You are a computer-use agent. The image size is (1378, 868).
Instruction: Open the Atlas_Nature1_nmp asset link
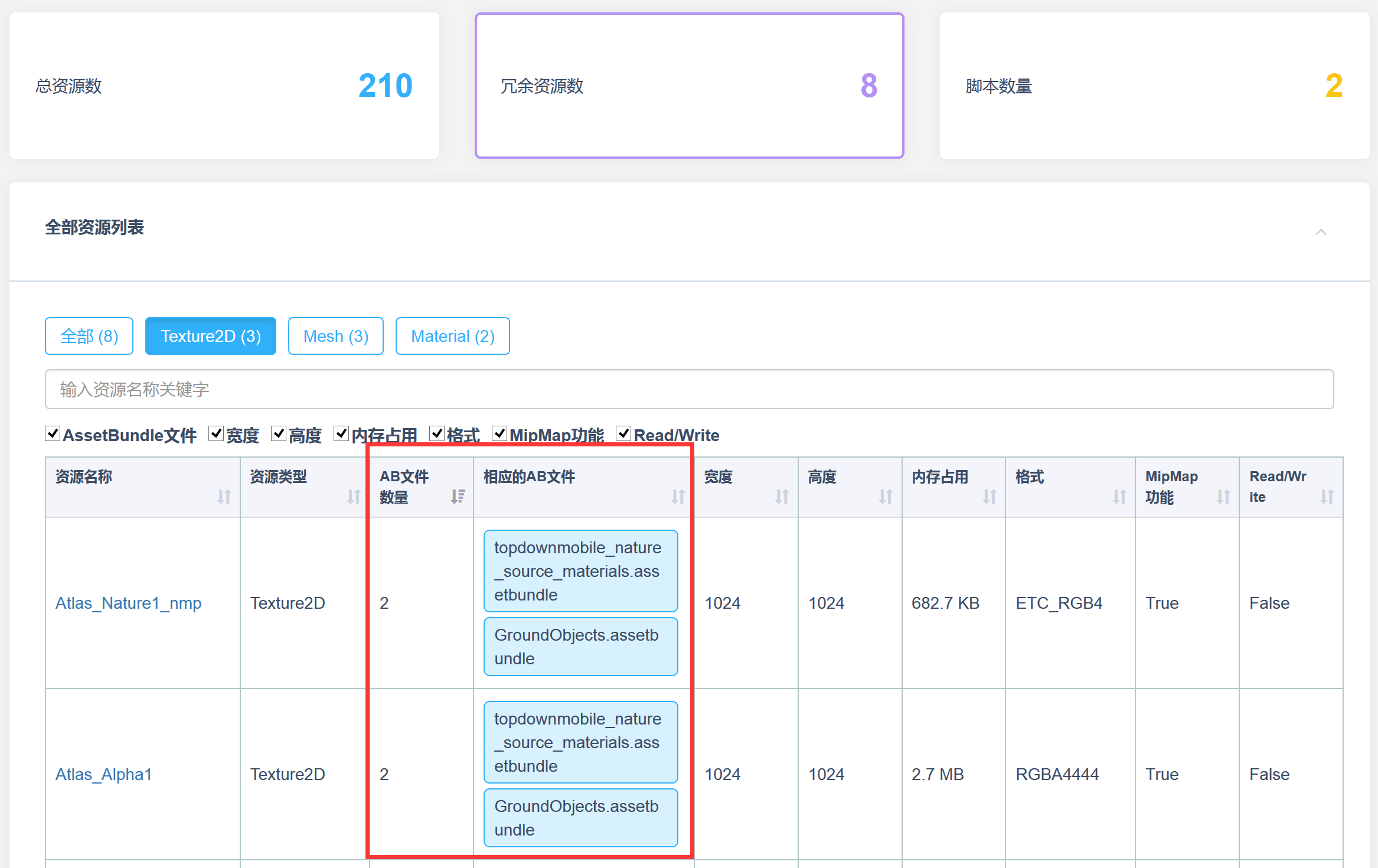tap(129, 603)
